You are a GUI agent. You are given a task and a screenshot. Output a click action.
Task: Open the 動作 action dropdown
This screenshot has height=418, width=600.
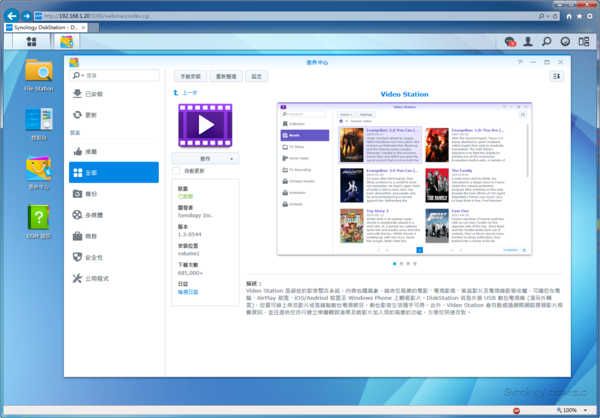click(x=205, y=158)
